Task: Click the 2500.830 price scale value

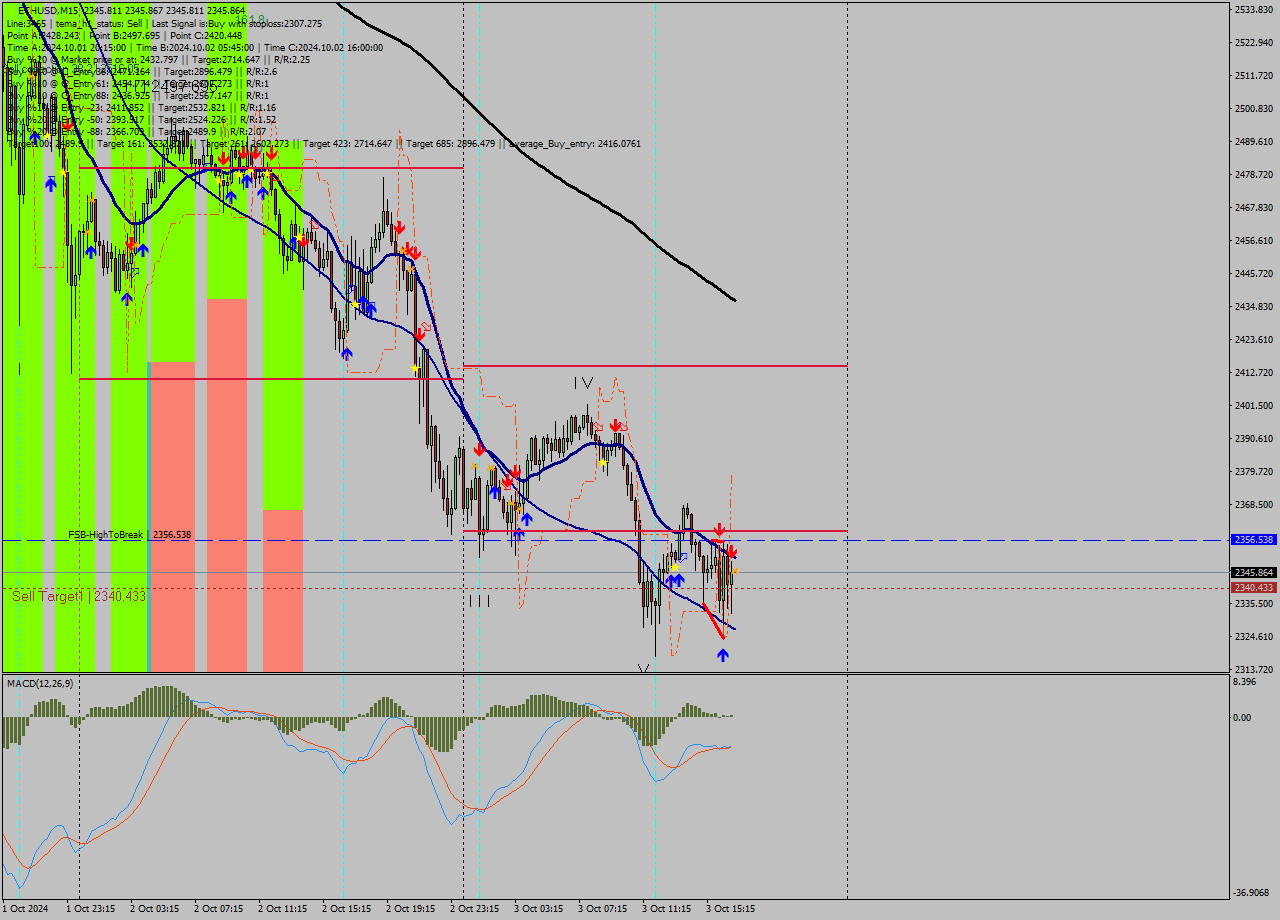Action: (x=1253, y=109)
